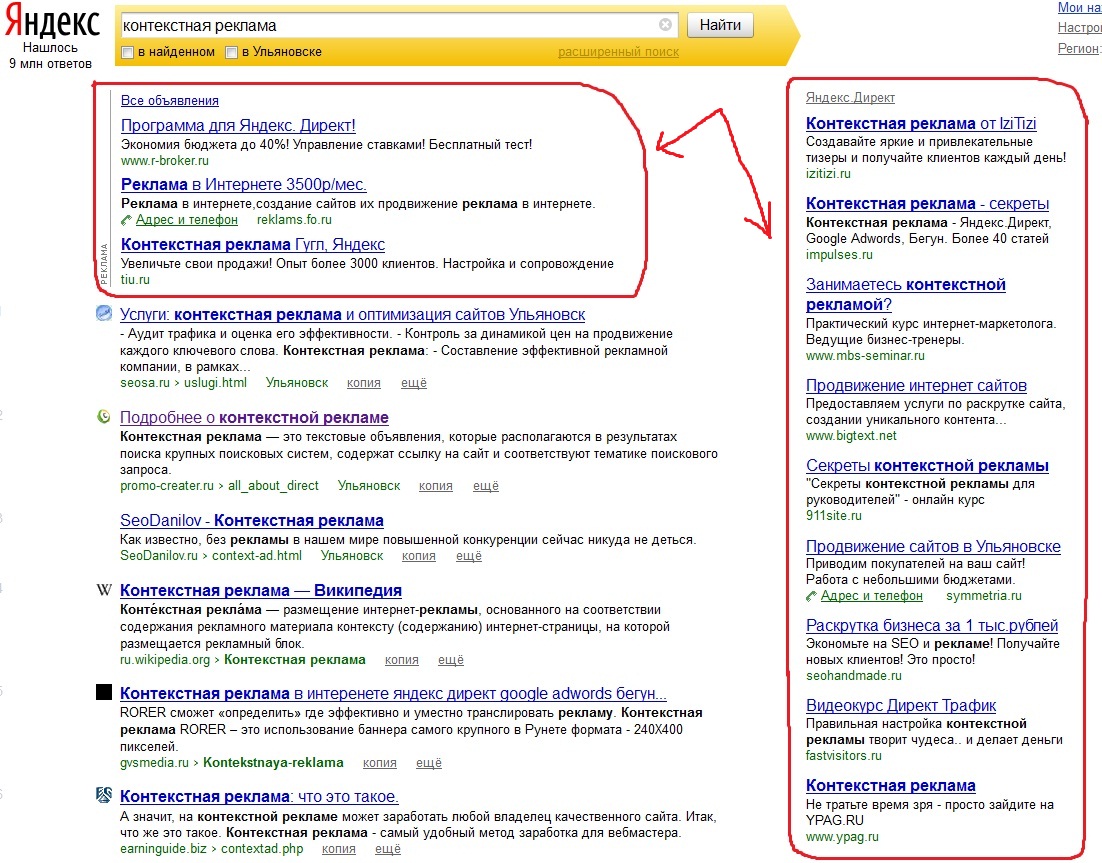Image resolution: width=1102 pixels, height=863 pixels.
Task: Click the izitizi.ru ad URL
Action: 828,174
